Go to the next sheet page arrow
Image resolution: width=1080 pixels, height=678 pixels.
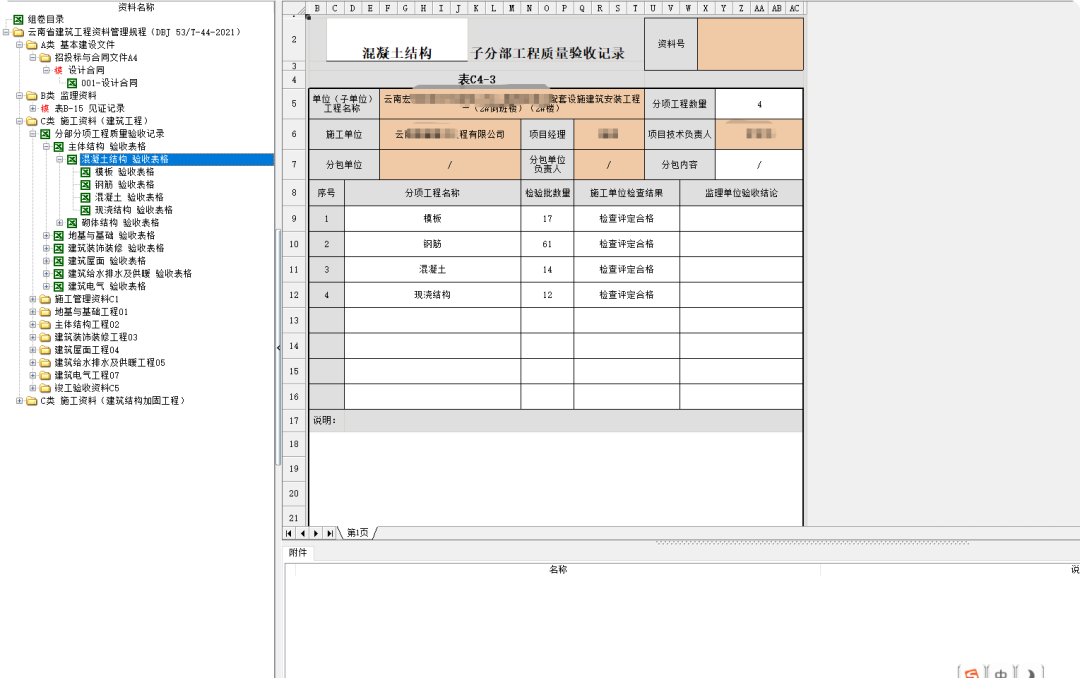tap(316, 533)
